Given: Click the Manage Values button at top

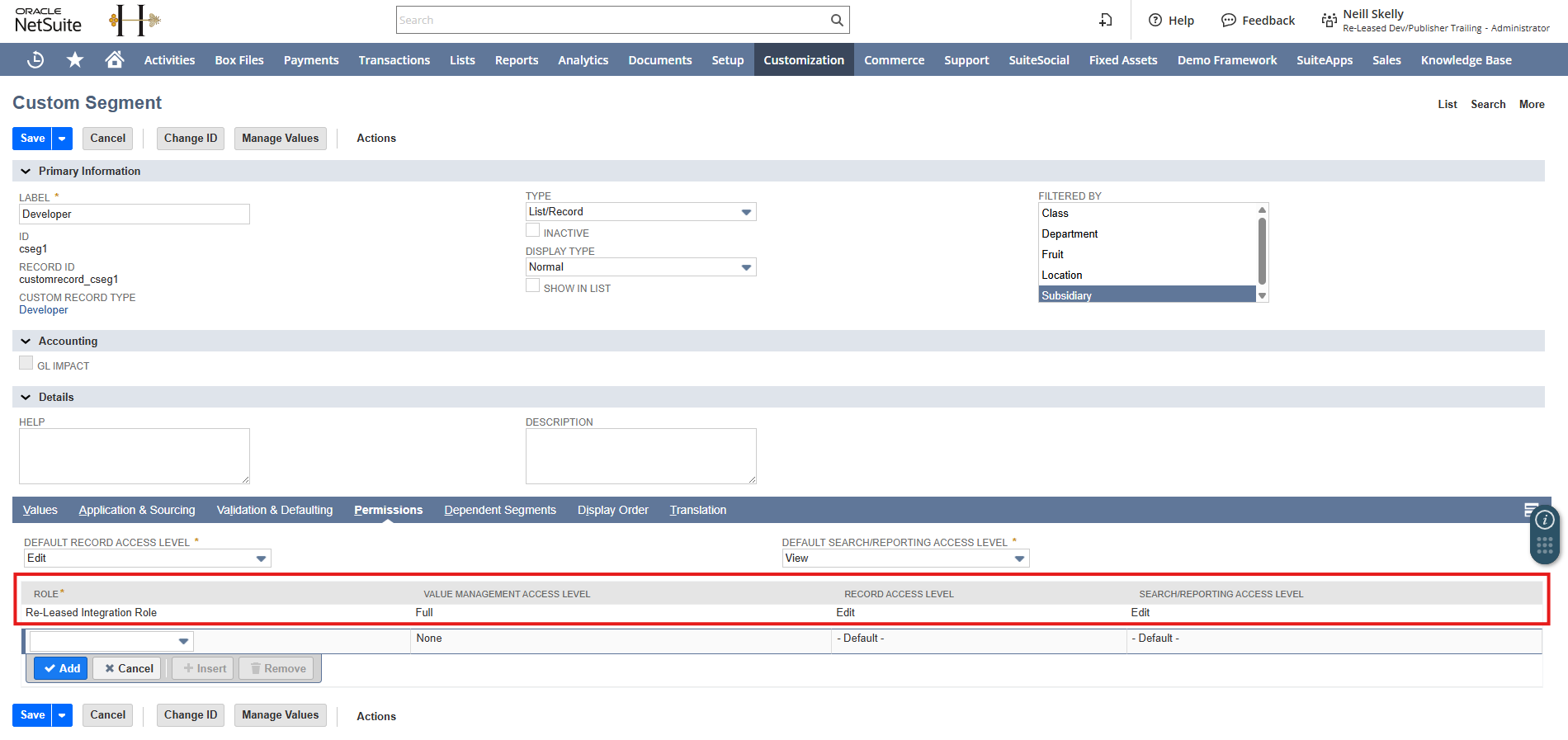Looking at the screenshot, I should click(x=280, y=139).
